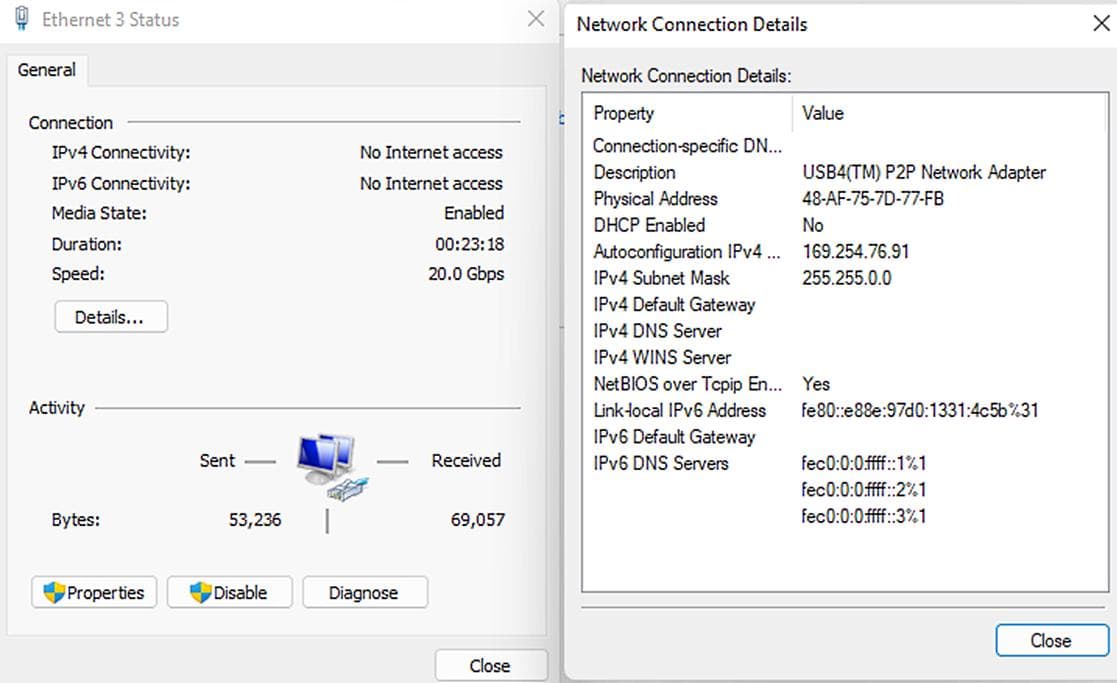The height and width of the screenshot is (683, 1117).
Task: Select the IPv4 Default Gateway row
Action: click(845, 304)
